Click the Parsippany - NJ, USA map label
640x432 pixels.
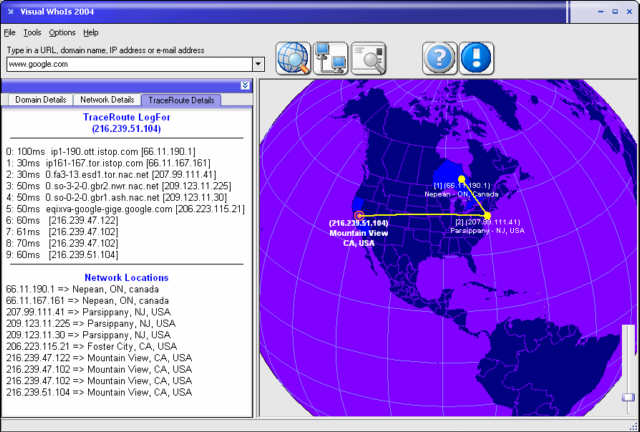487,231
